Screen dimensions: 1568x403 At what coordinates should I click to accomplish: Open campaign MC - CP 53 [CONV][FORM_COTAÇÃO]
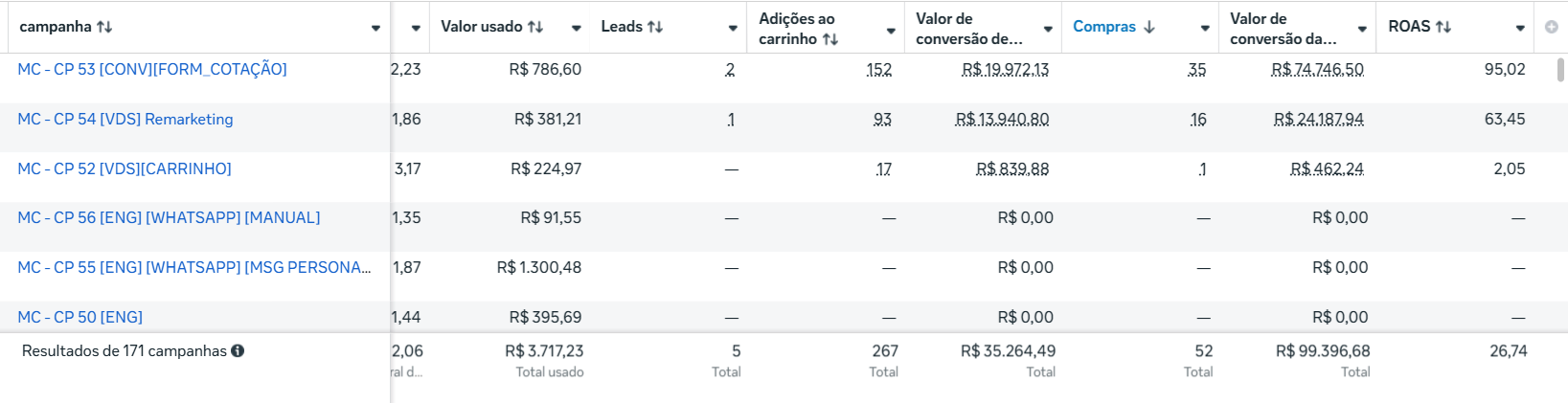[152, 69]
